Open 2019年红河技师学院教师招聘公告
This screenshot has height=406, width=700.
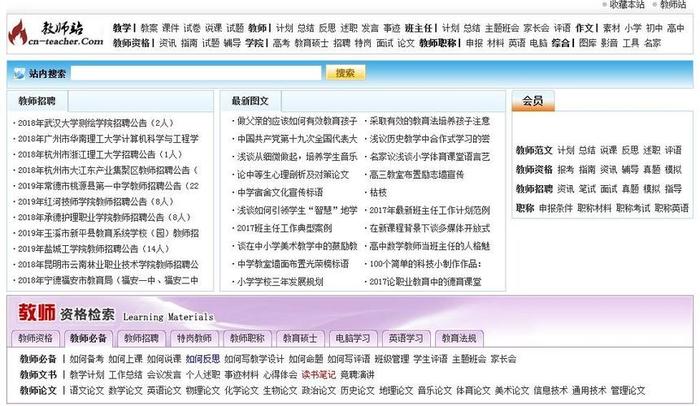(x=96, y=201)
